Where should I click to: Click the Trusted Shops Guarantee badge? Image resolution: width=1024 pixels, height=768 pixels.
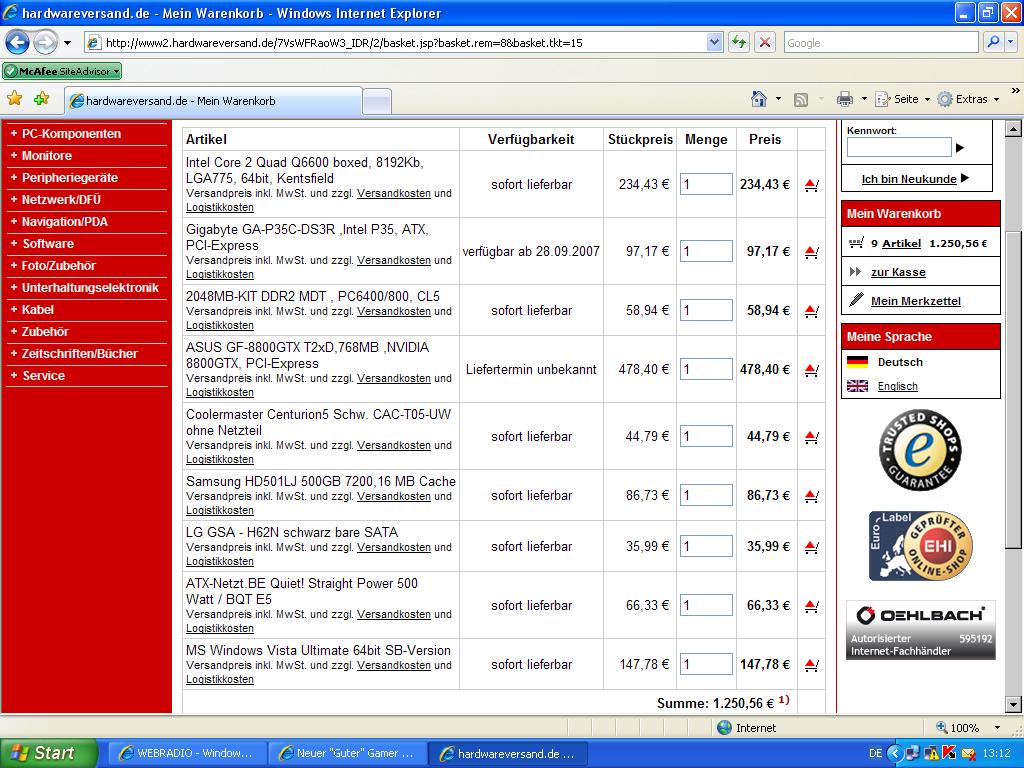coord(920,451)
